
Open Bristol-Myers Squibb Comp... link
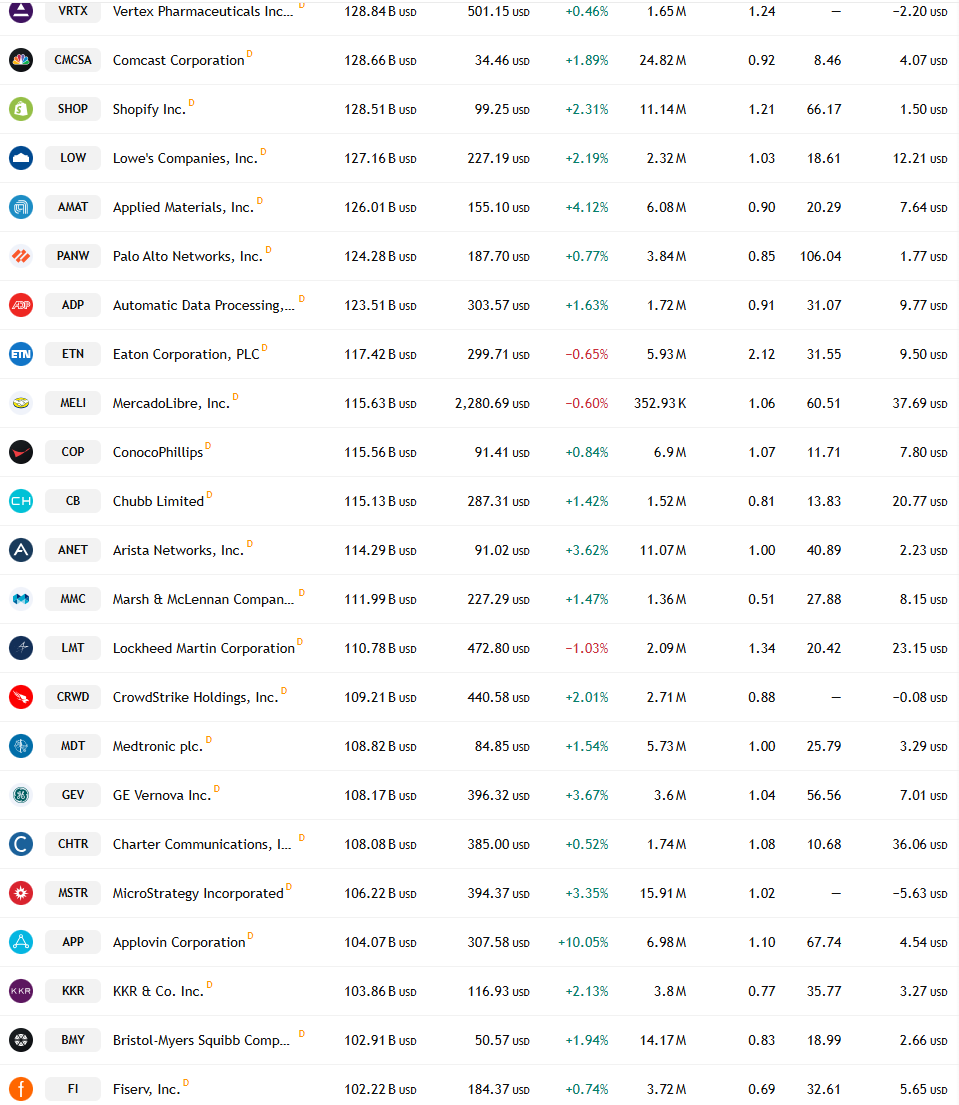202,1040
